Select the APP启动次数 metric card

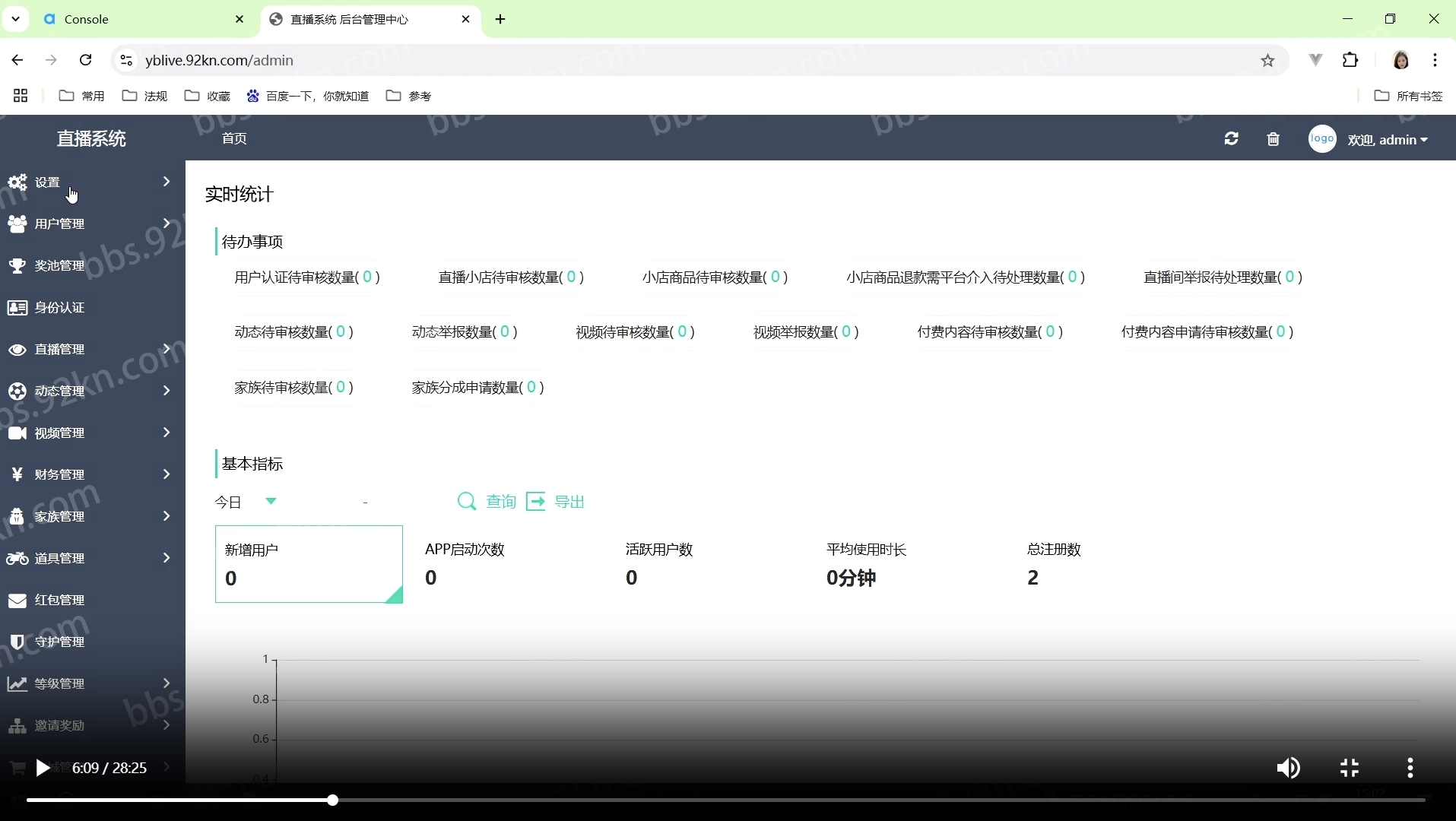pos(509,564)
